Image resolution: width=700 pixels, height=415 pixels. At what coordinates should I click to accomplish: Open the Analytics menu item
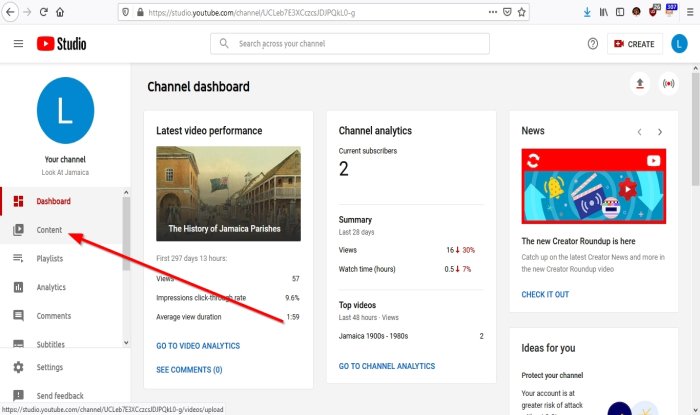point(61,287)
